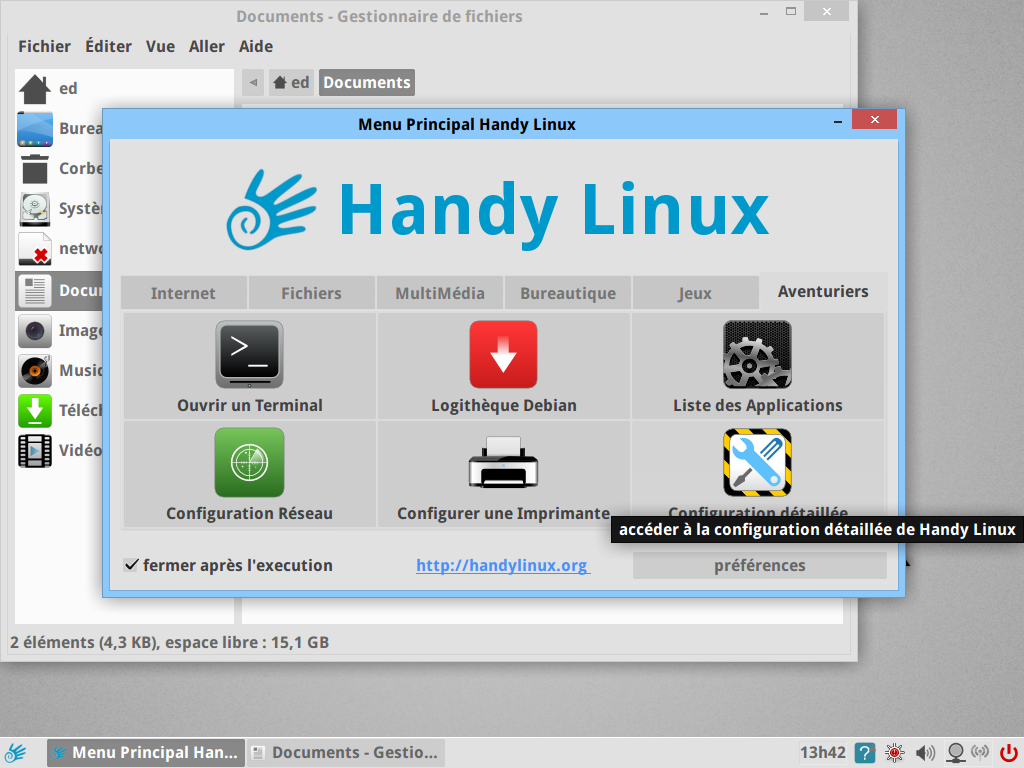Screen dimensions: 1024x768
Task: Open Liste des Applications gear icon
Action: point(758,355)
